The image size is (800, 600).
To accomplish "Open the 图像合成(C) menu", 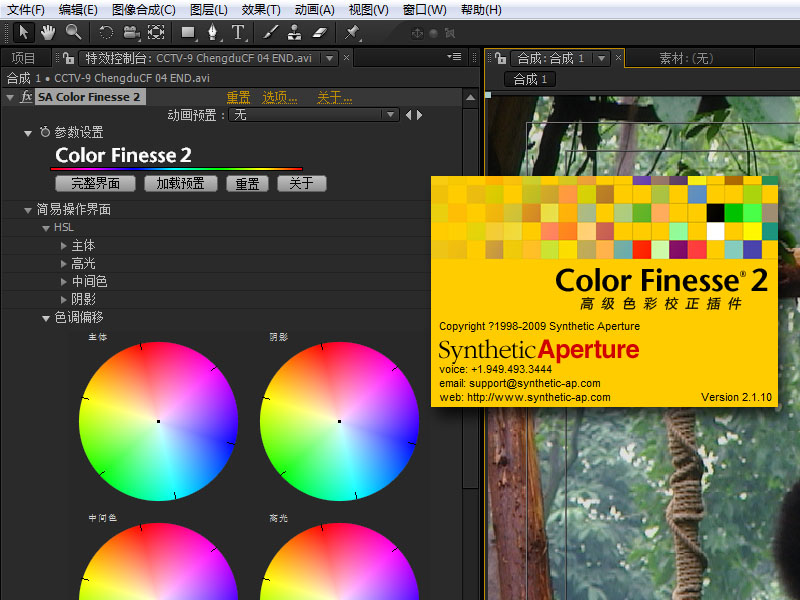I will tap(143, 10).
